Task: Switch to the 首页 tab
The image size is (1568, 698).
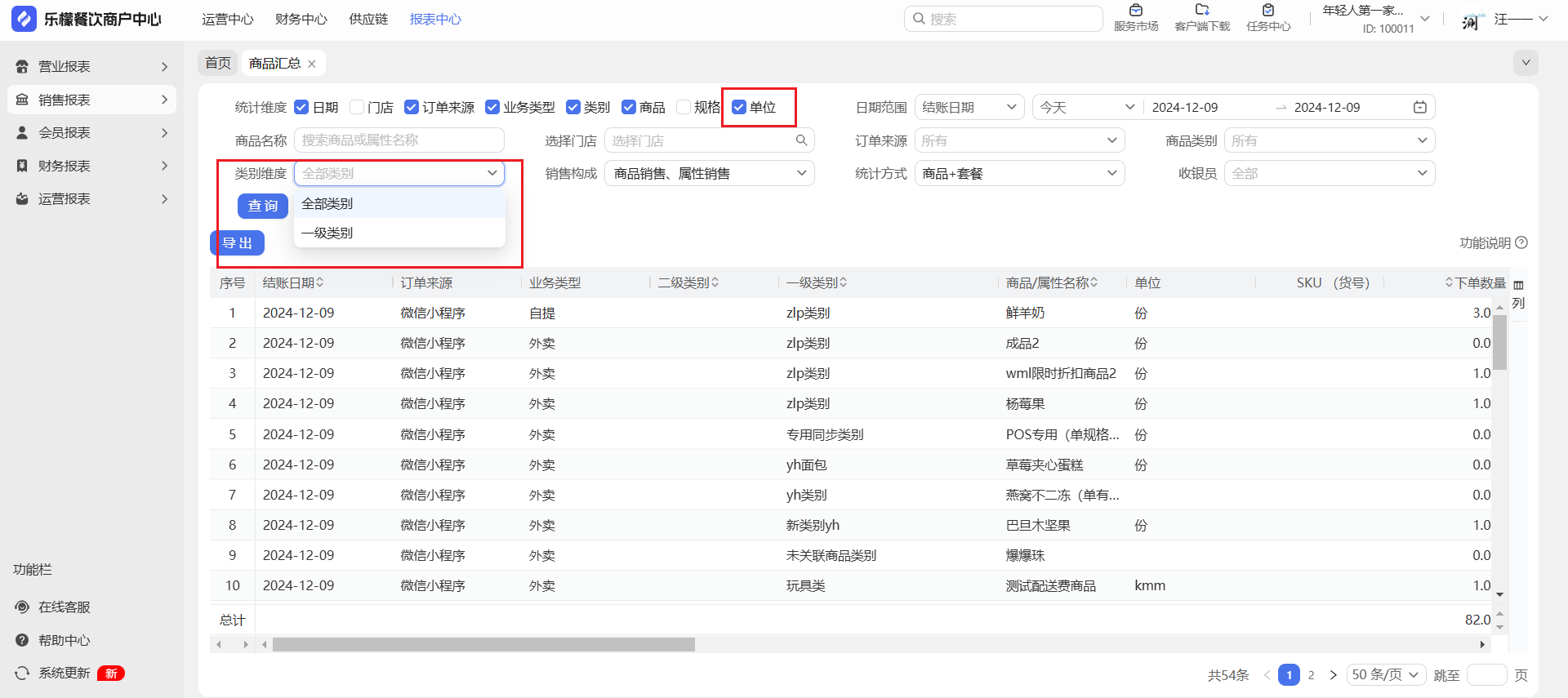Action: tap(218, 63)
